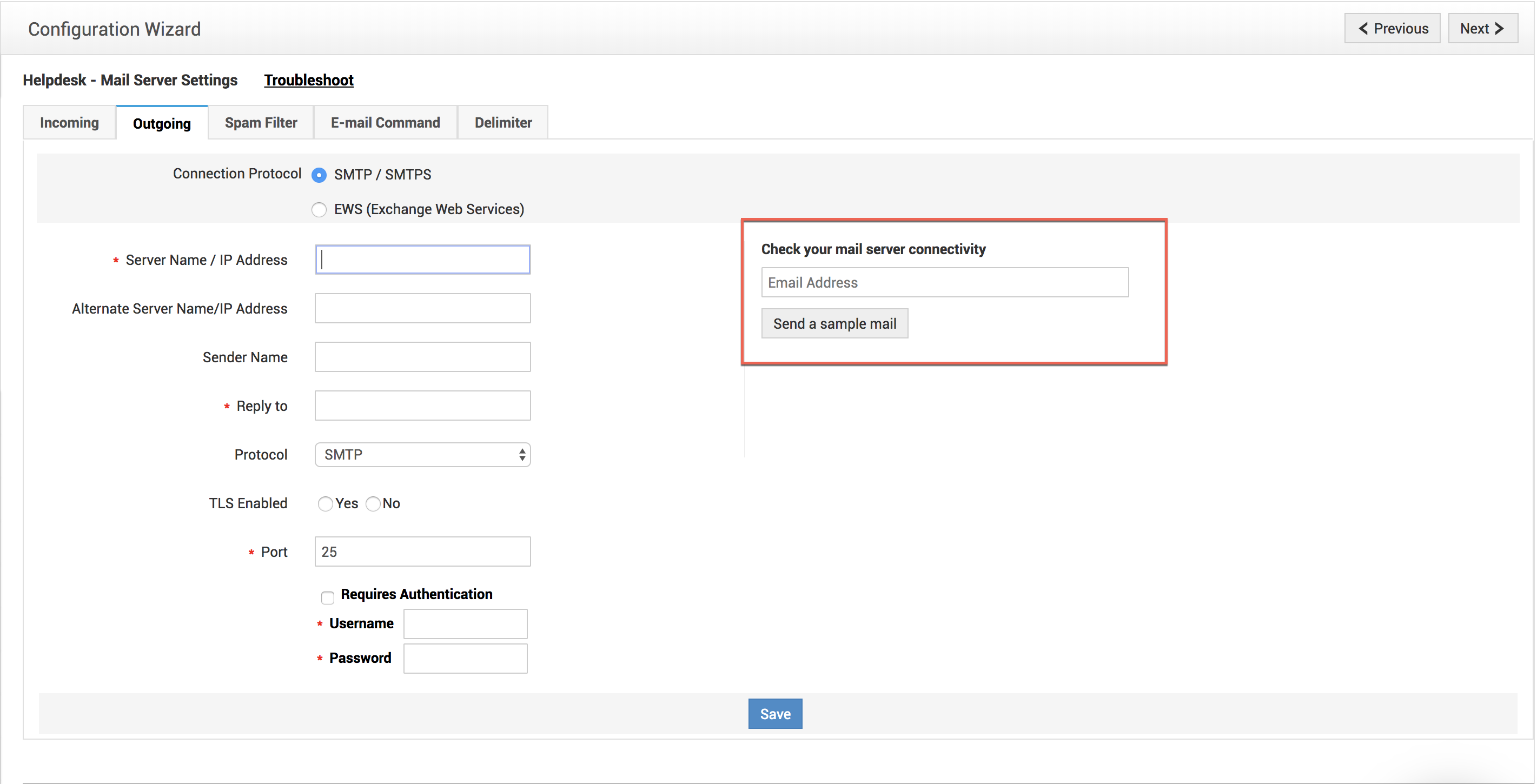Click the Alternate Server Name field
Image resolution: width=1537 pixels, height=784 pixels.
(x=422, y=309)
